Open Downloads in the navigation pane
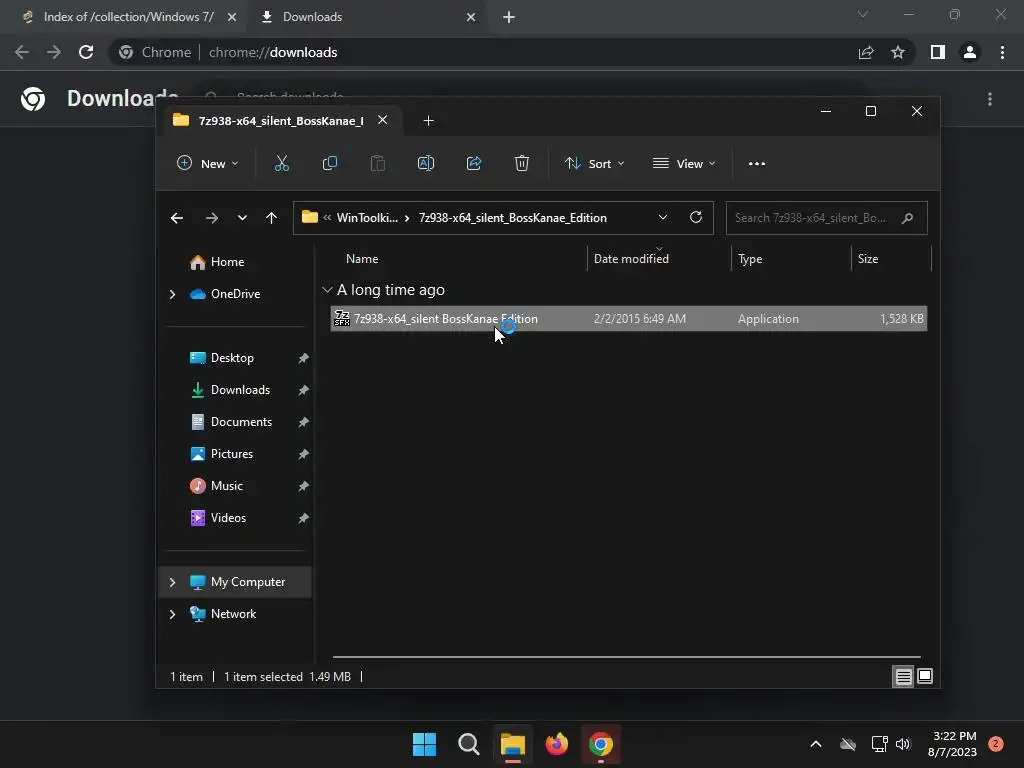Image resolution: width=1024 pixels, height=768 pixels. [x=229, y=390]
